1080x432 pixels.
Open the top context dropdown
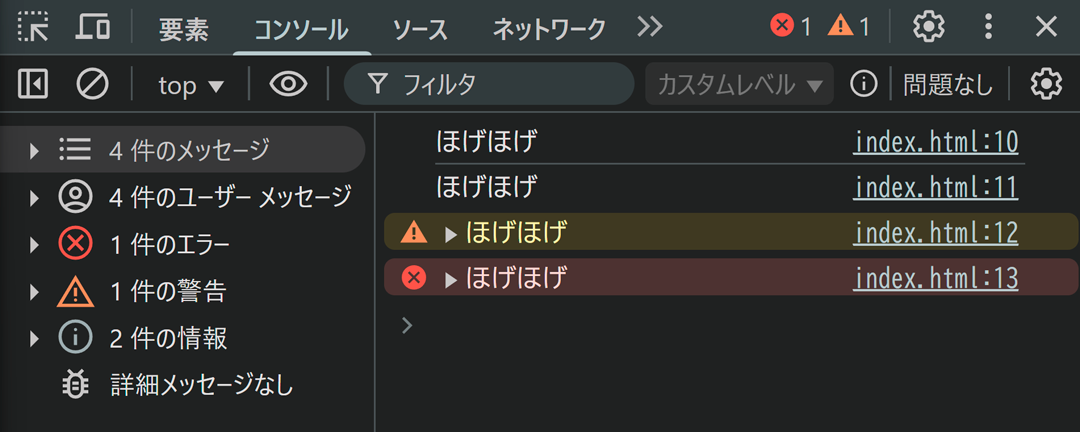191,85
